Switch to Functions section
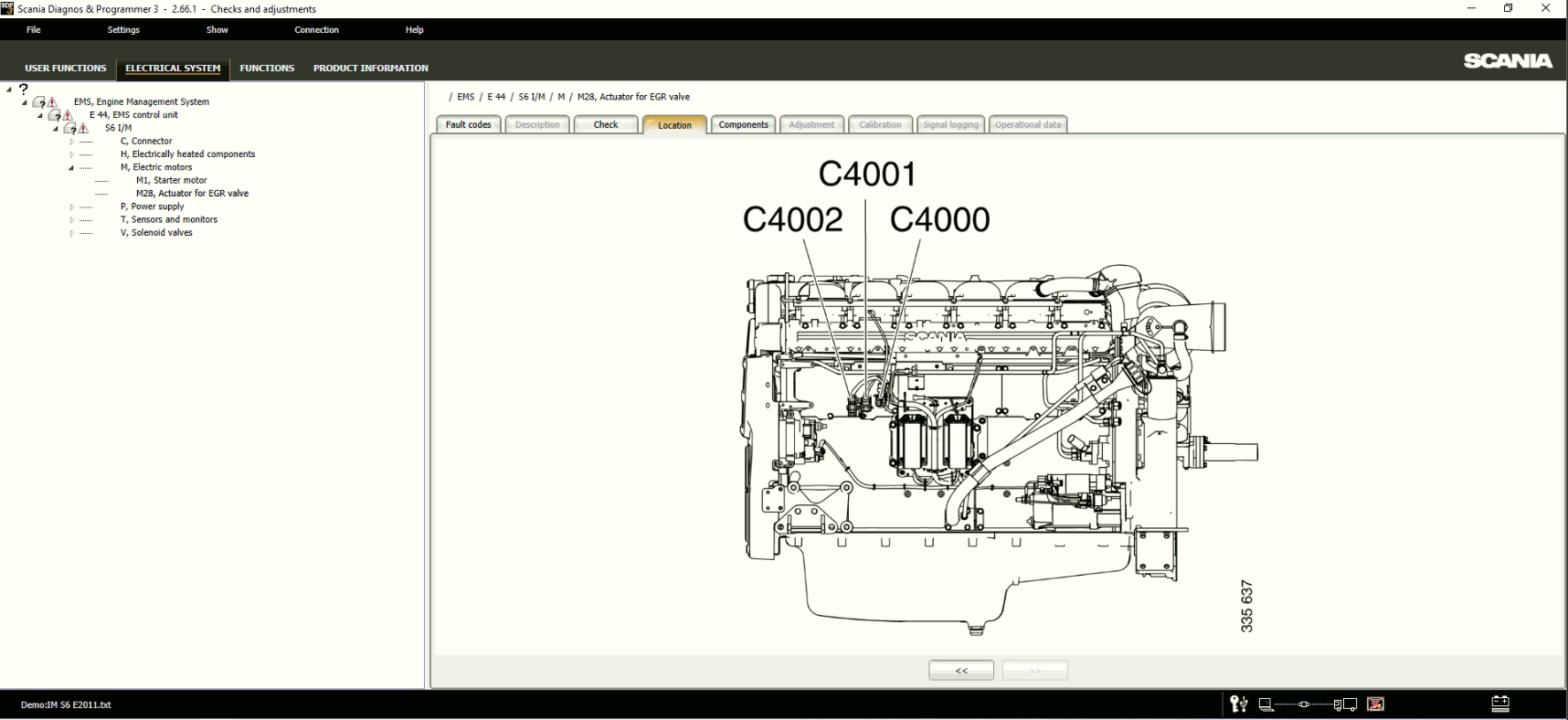The width and height of the screenshot is (1568, 720). tap(267, 68)
